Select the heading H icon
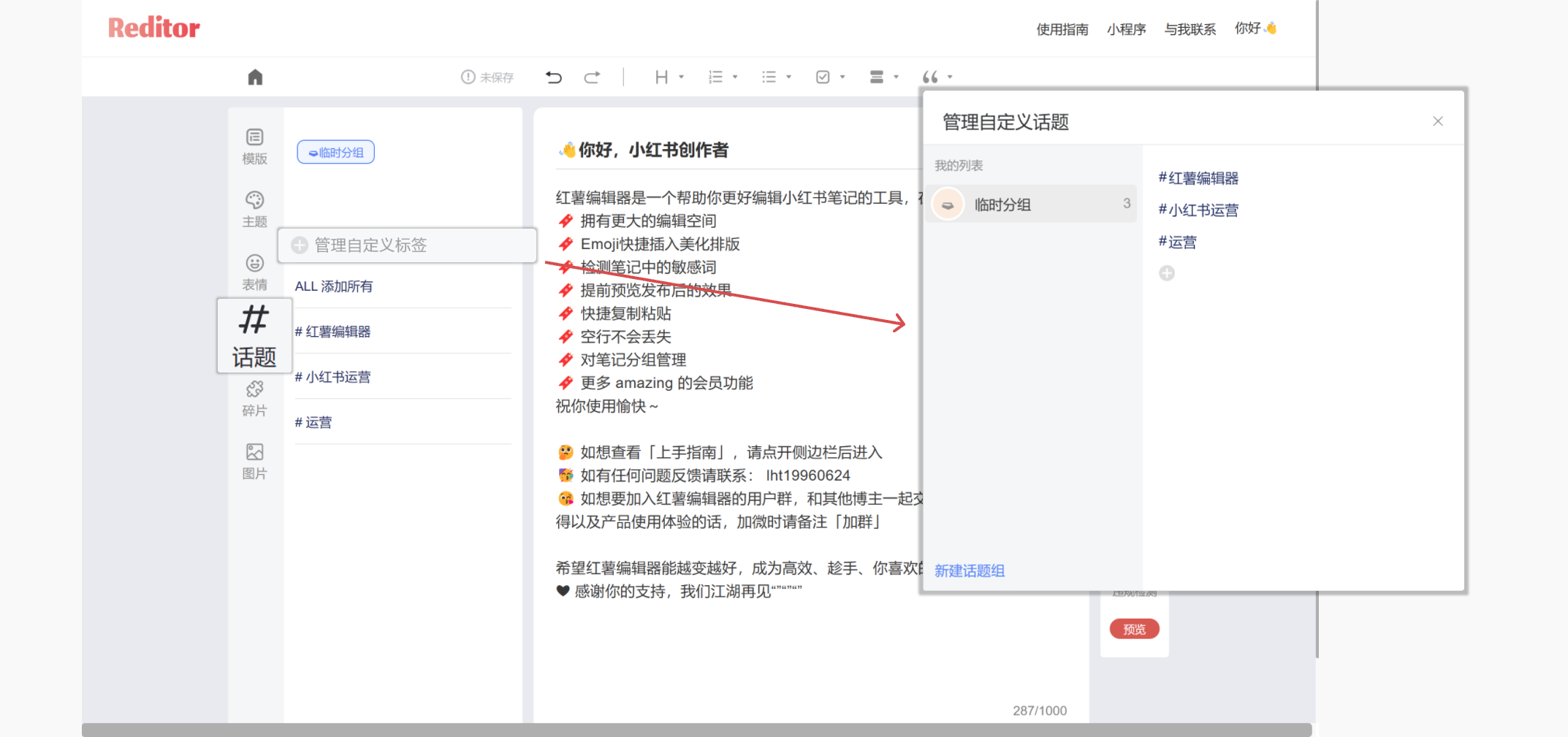 (661, 77)
